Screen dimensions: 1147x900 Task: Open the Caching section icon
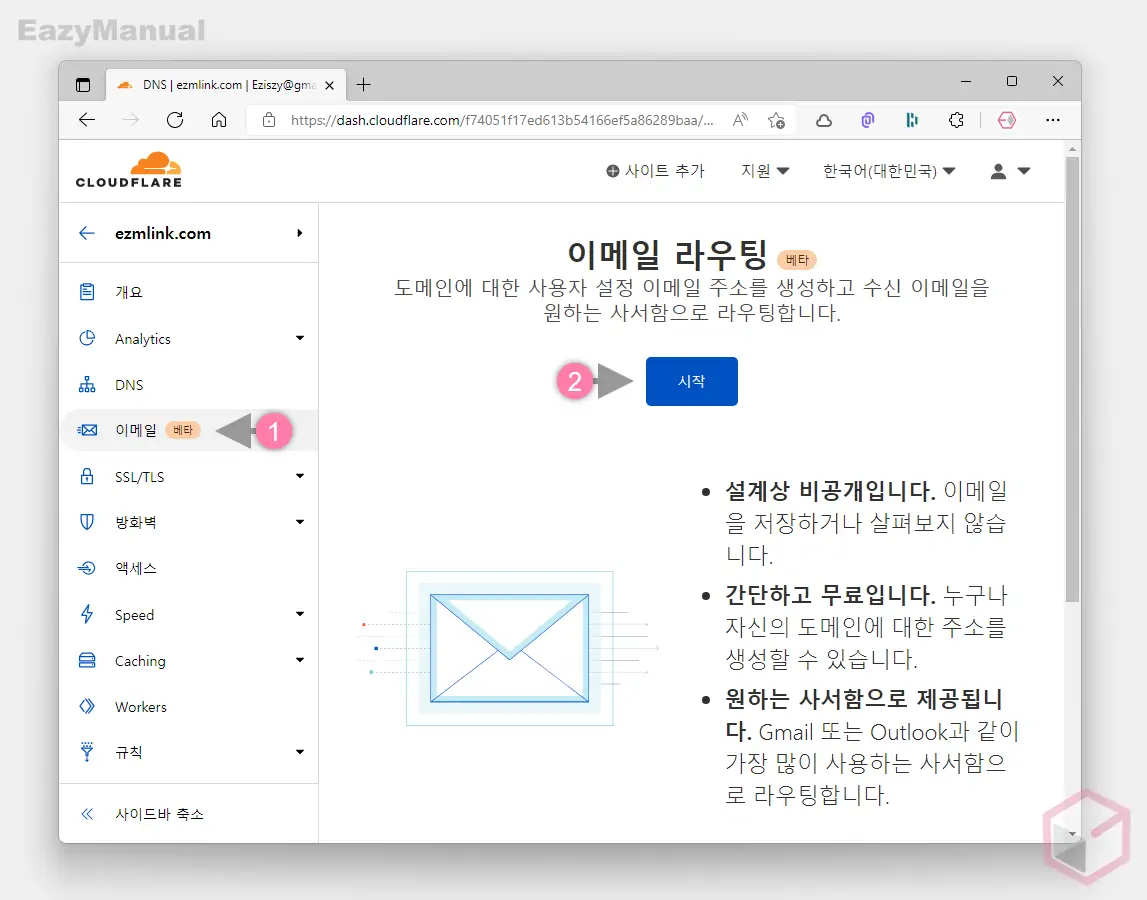88,660
